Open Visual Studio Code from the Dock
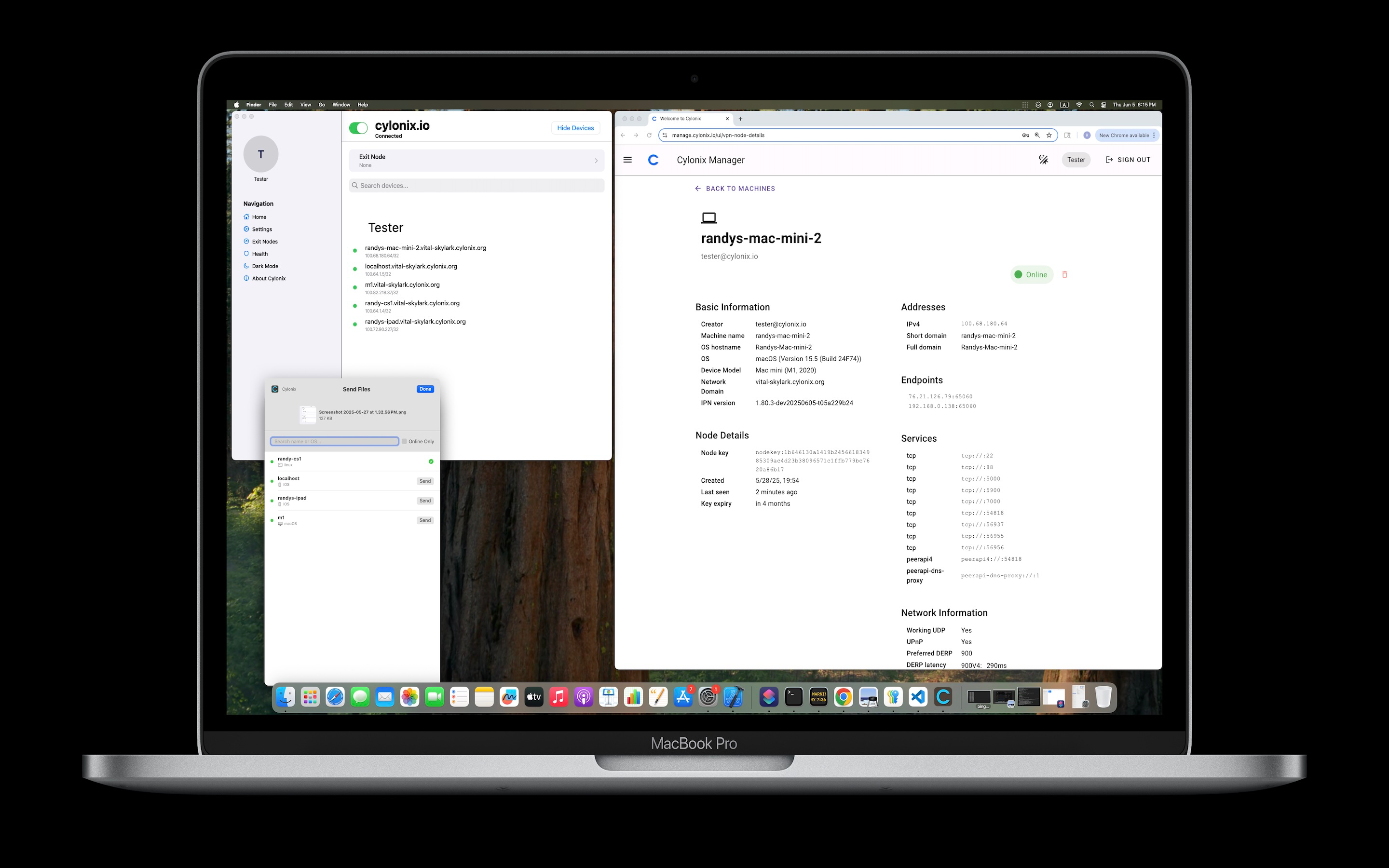 pos(918,697)
